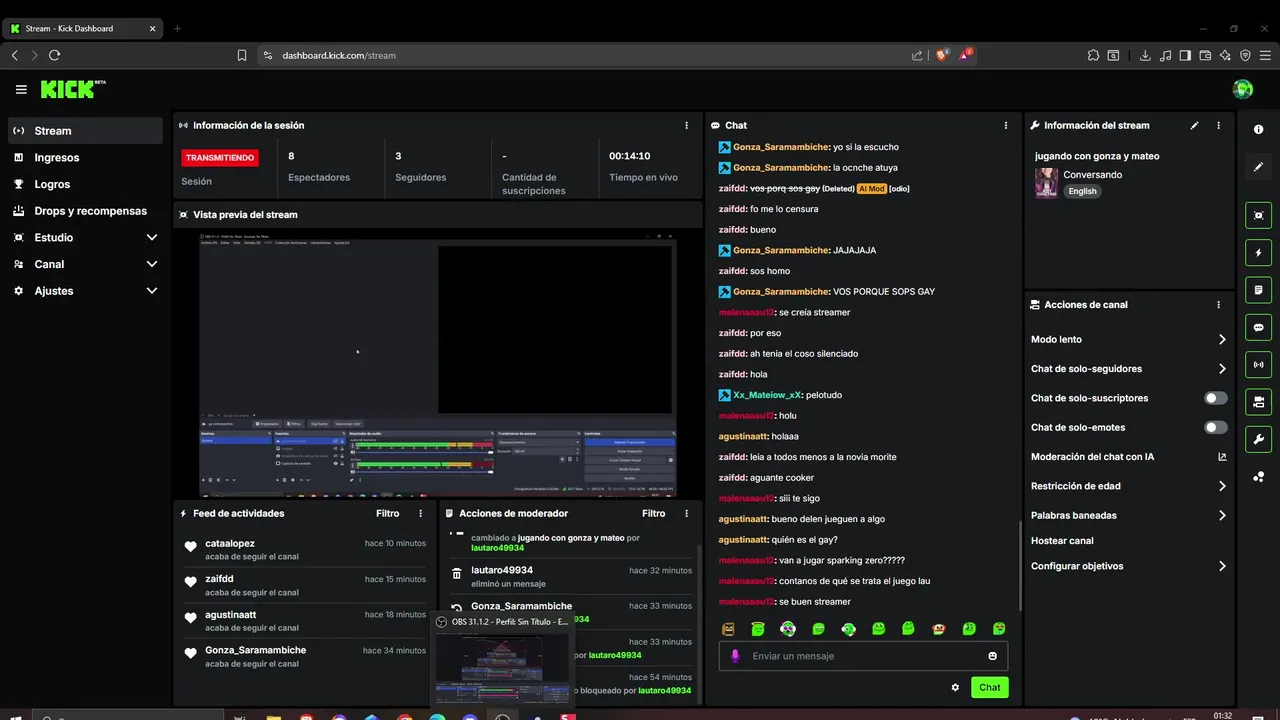Screen dimensions: 1280x720
Task: Open browser extensions puzzle icon
Action: [1094, 55]
